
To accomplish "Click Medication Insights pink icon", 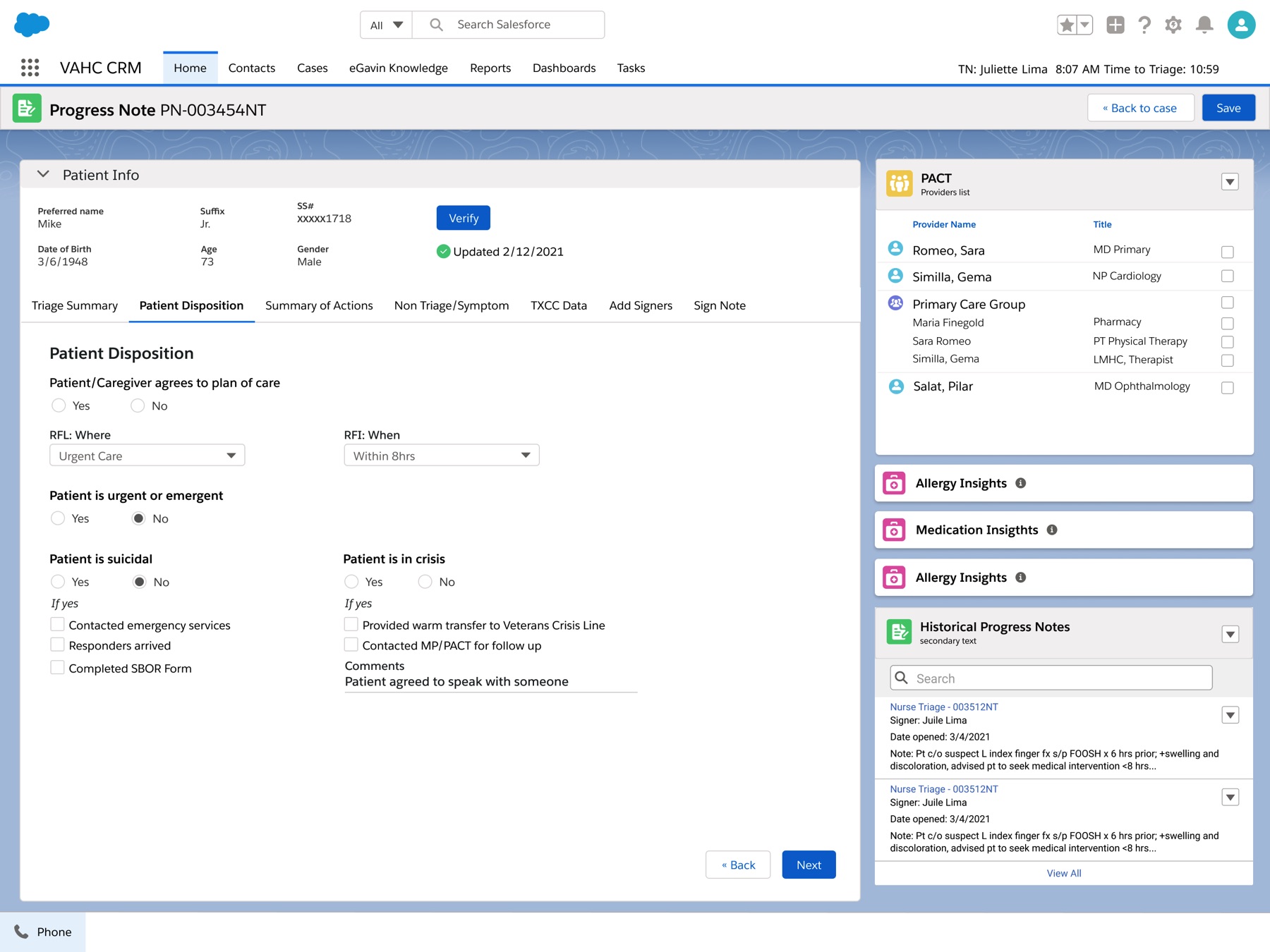I will click(x=894, y=530).
